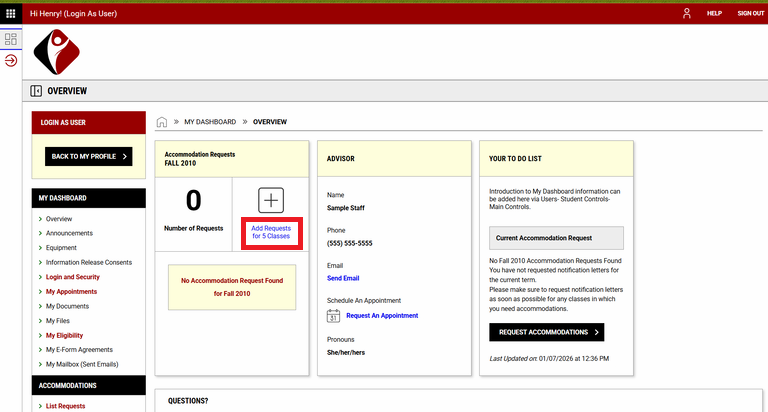
Task: Open My Appointments
Action: 72,291
